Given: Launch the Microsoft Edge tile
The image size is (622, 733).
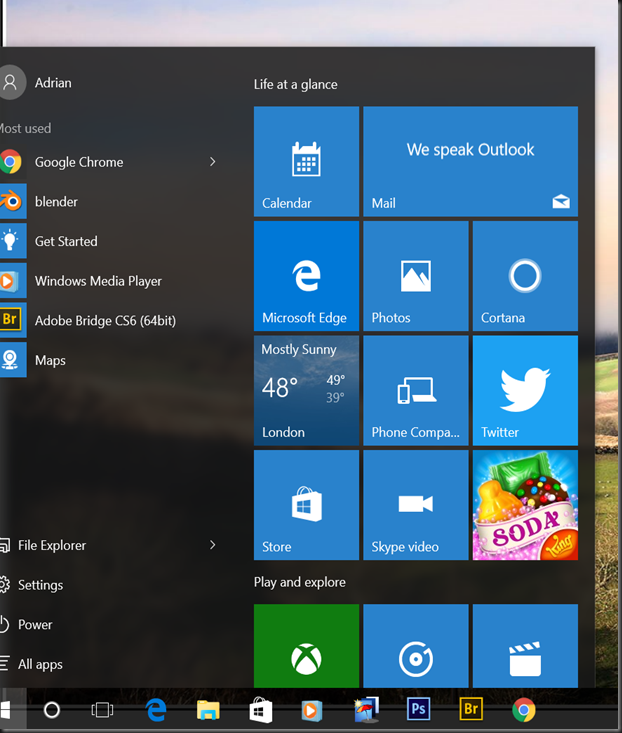Looking at the screenshot, I should (x=306, y=276).
